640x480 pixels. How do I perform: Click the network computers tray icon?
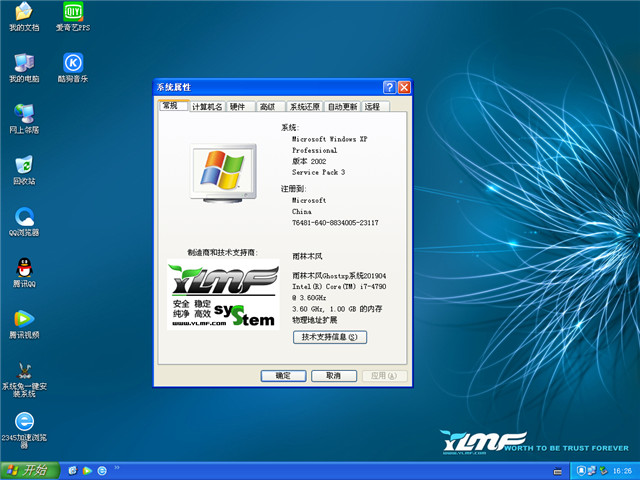(x=592, y=471)
